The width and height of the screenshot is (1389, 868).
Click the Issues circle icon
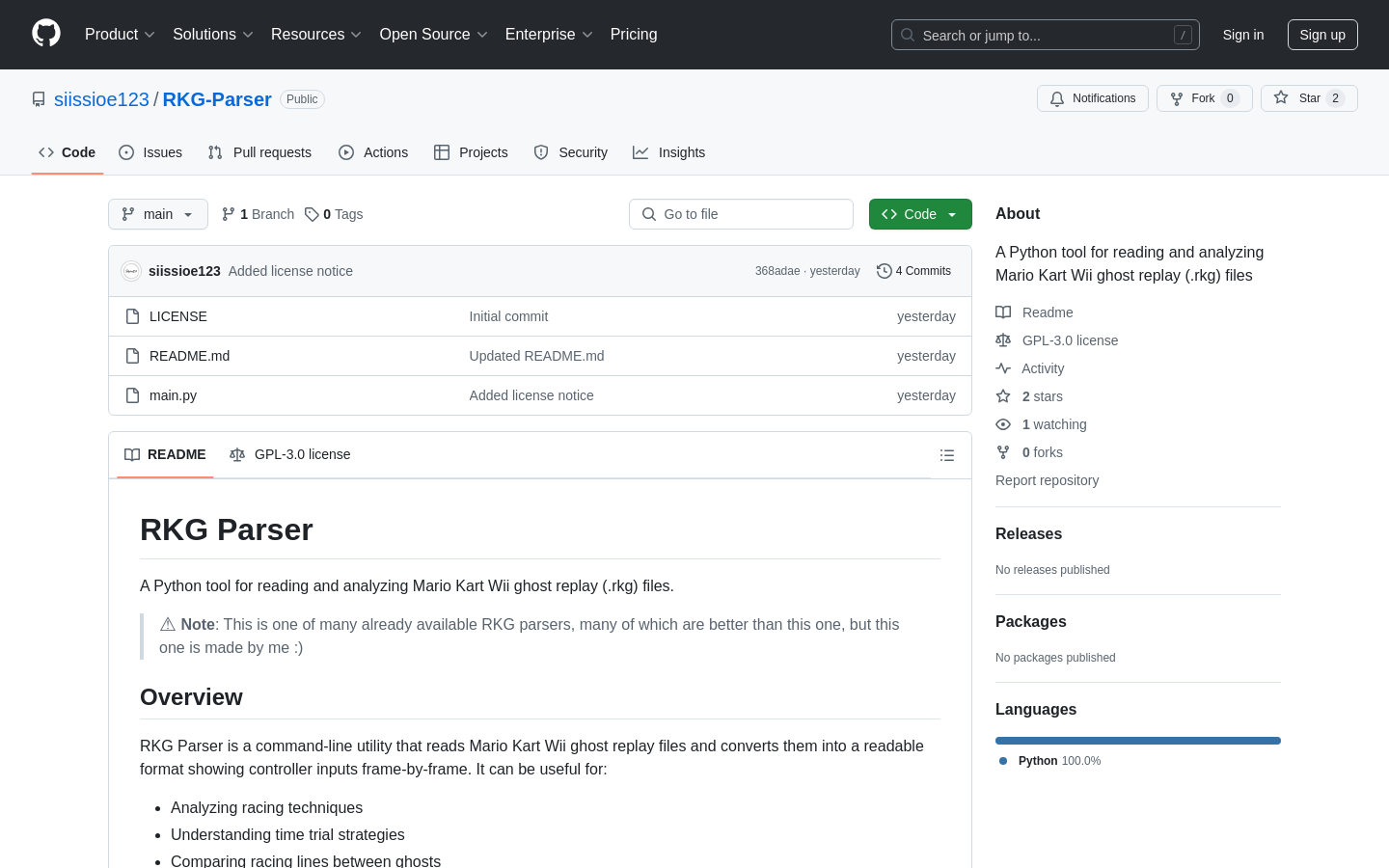(x=126, y=152)
